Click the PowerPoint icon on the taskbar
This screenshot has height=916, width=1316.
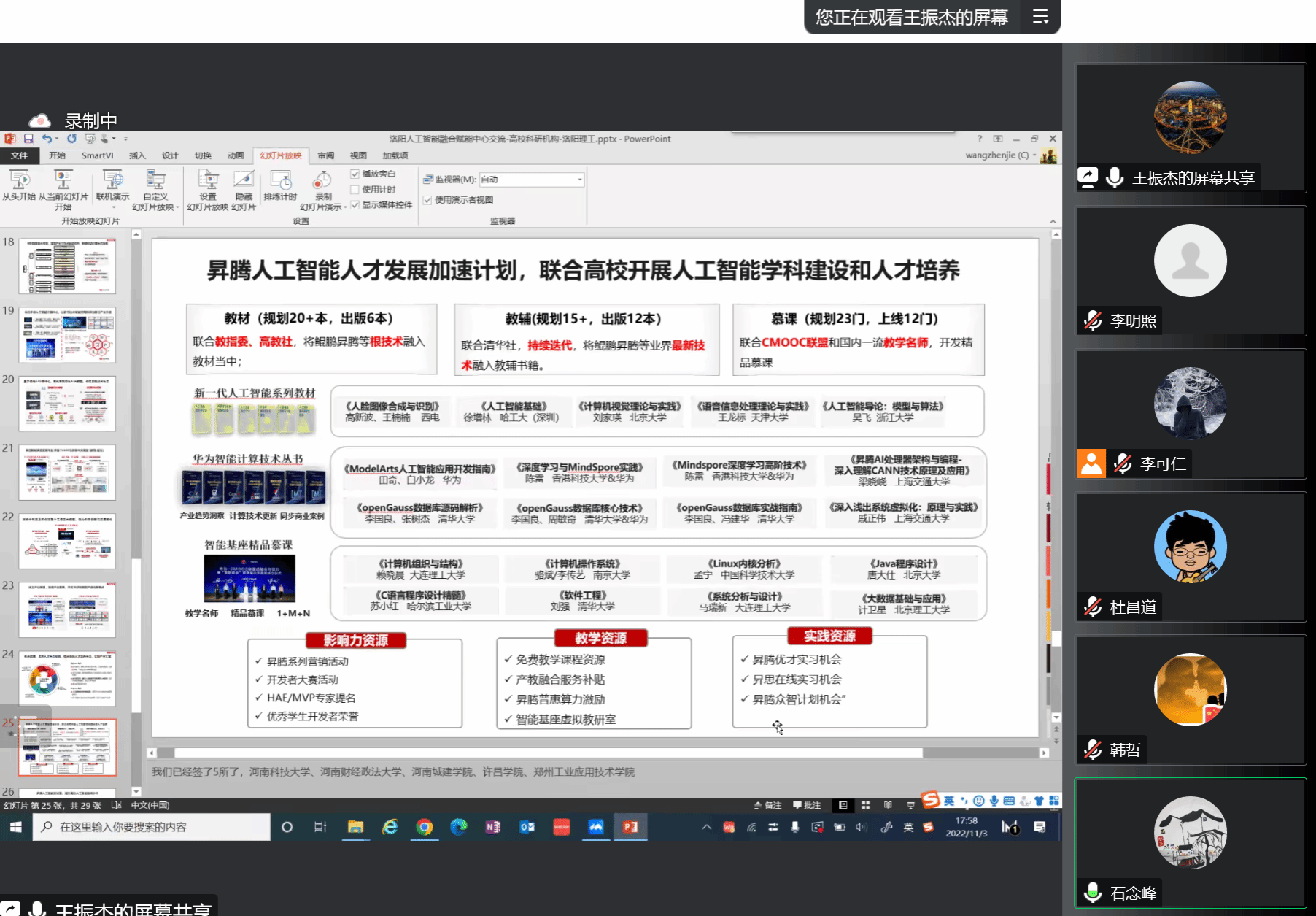click(x=630, y=827)
